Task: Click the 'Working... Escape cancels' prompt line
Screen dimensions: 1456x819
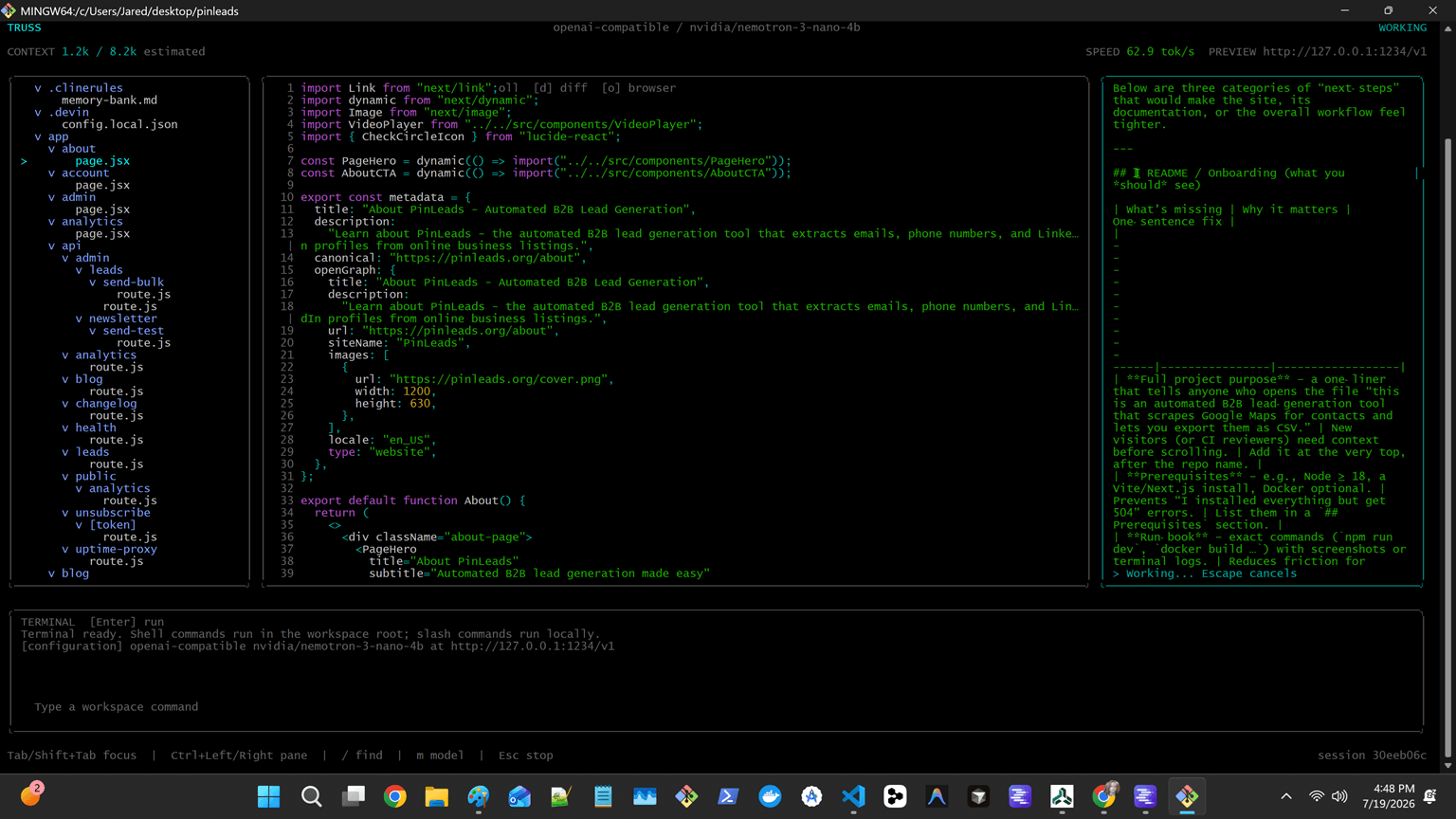Action: pos(1205,573)
